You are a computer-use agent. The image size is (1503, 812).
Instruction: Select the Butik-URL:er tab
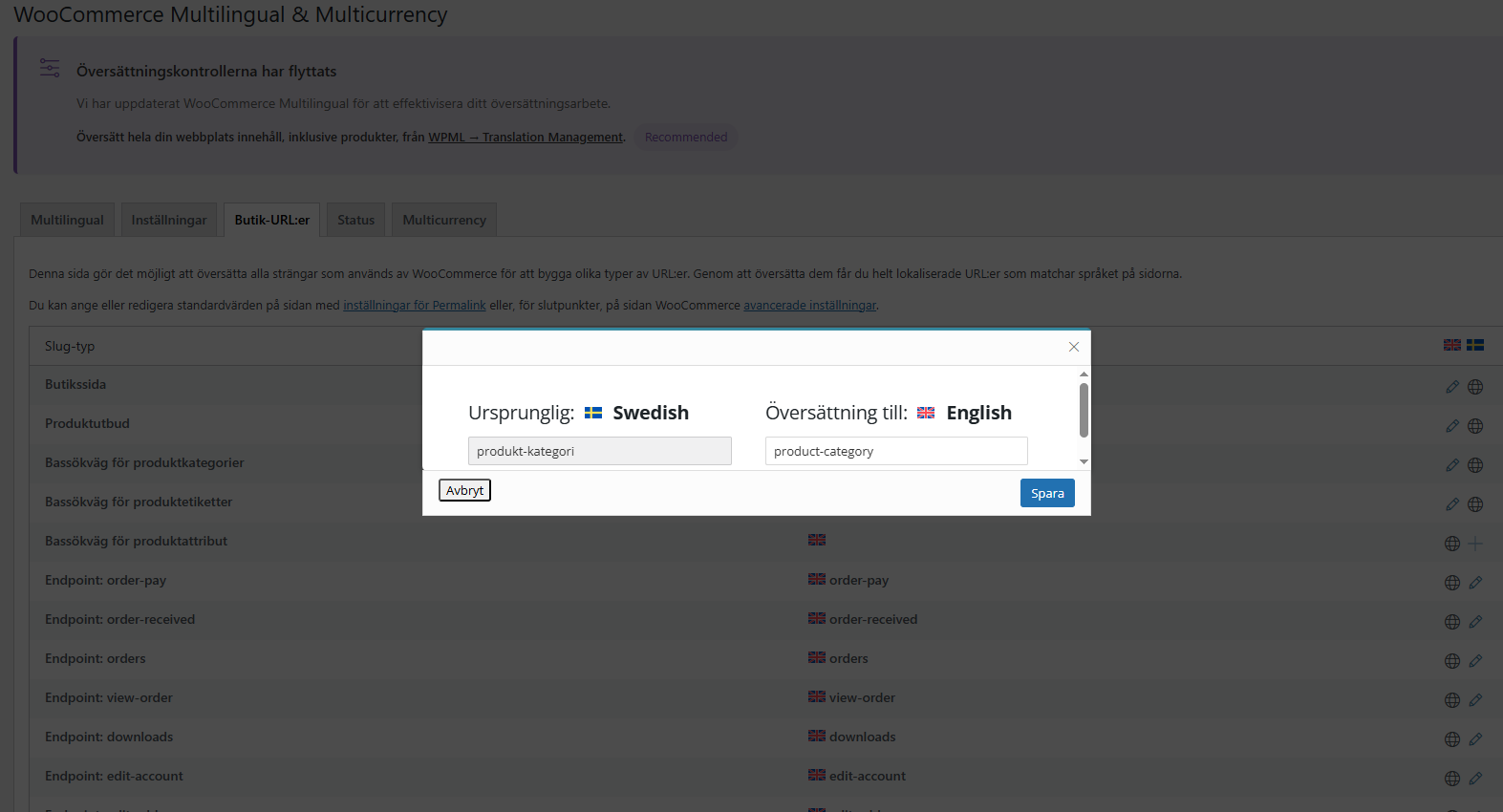click(x=272, y=220)
